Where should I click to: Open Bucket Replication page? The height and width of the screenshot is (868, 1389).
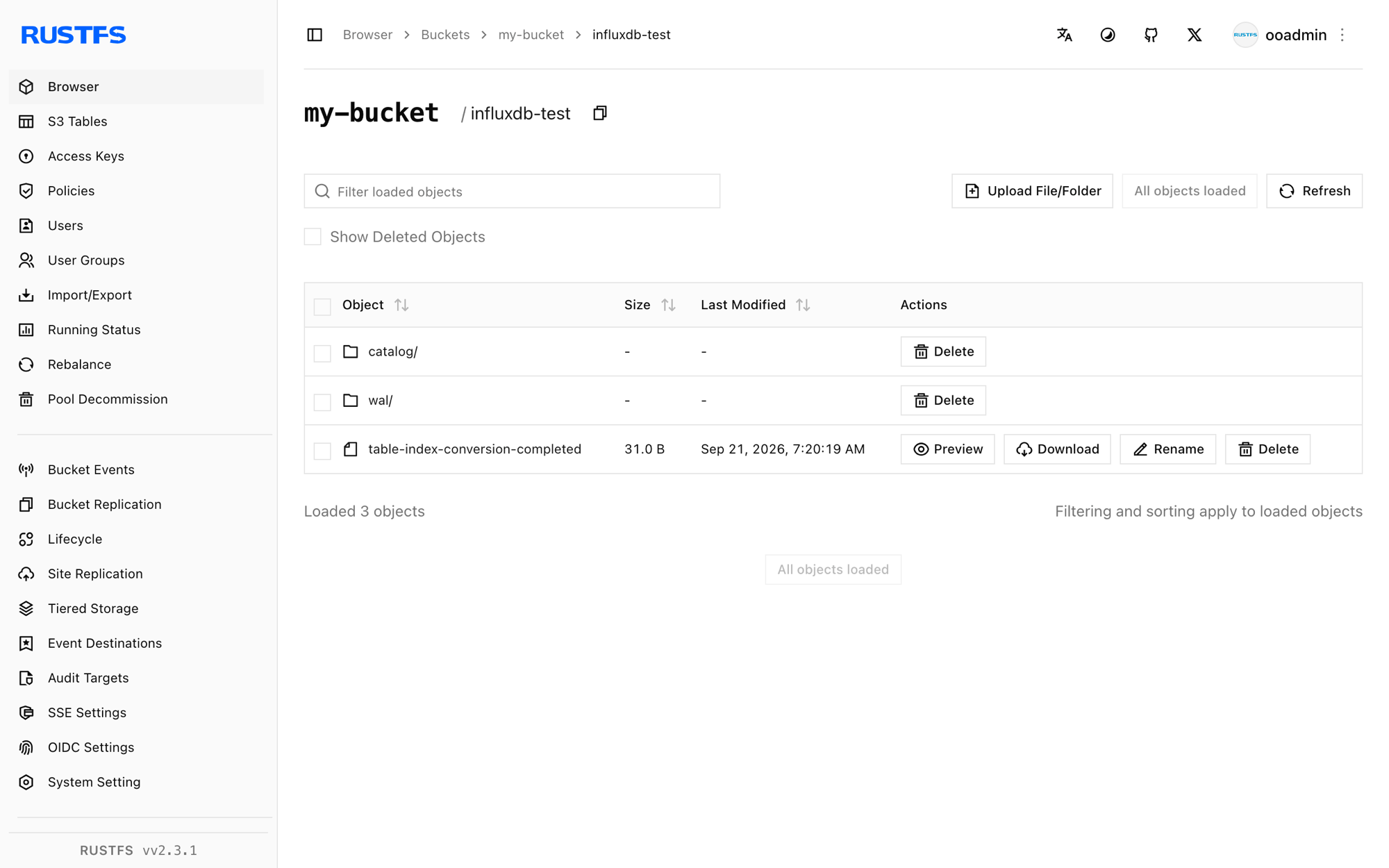pos(136,505)
